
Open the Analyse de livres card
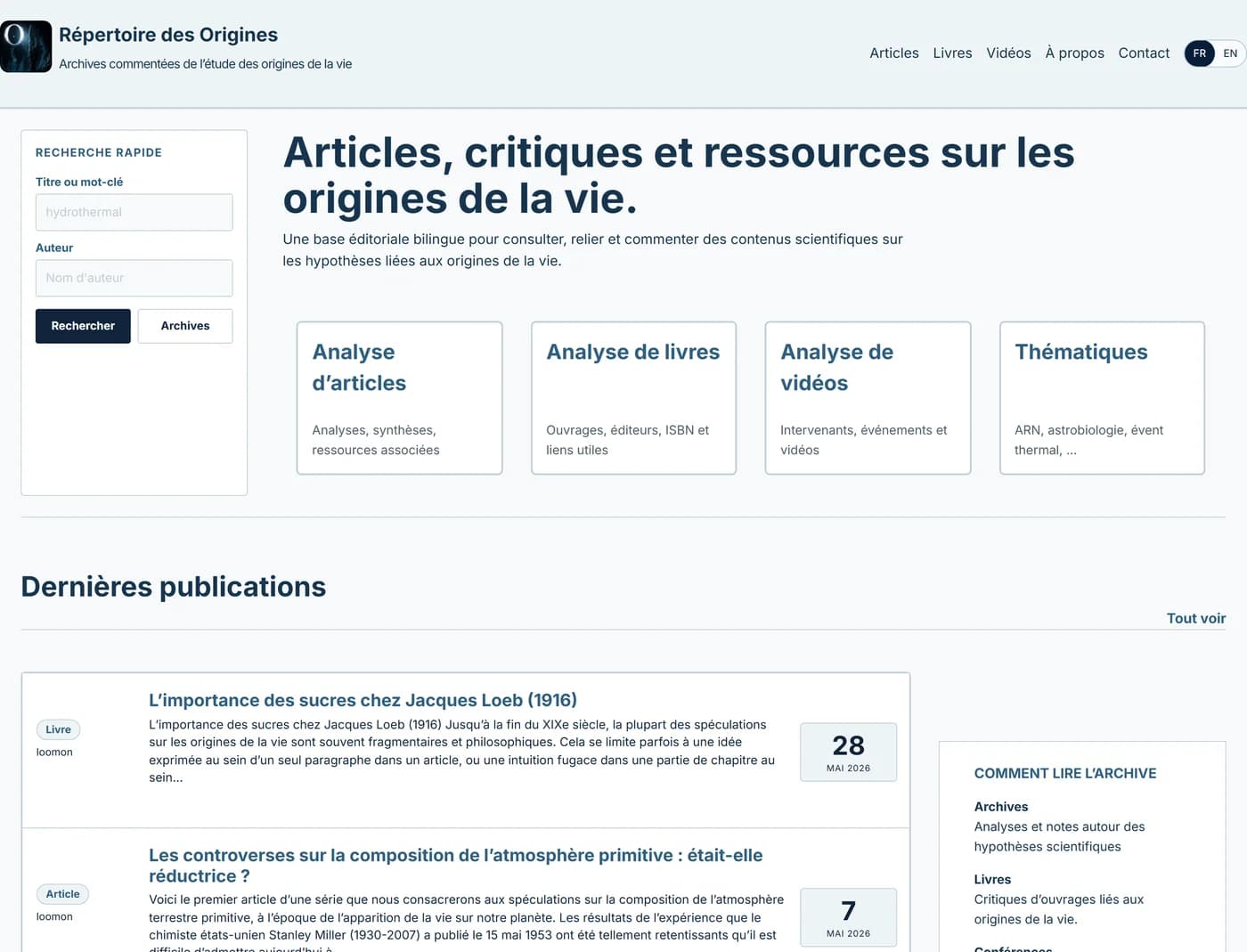(633, 398)
